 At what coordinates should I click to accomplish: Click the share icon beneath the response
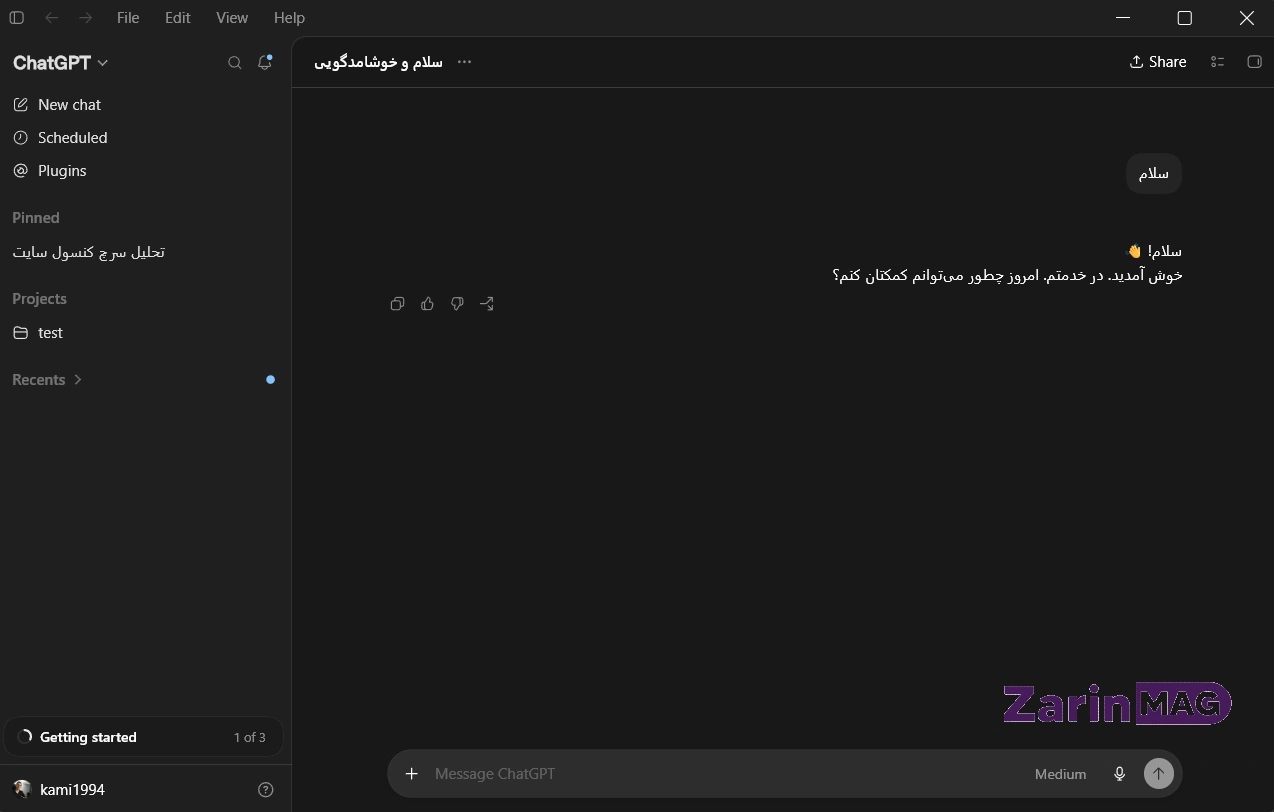tap(487, 303)
